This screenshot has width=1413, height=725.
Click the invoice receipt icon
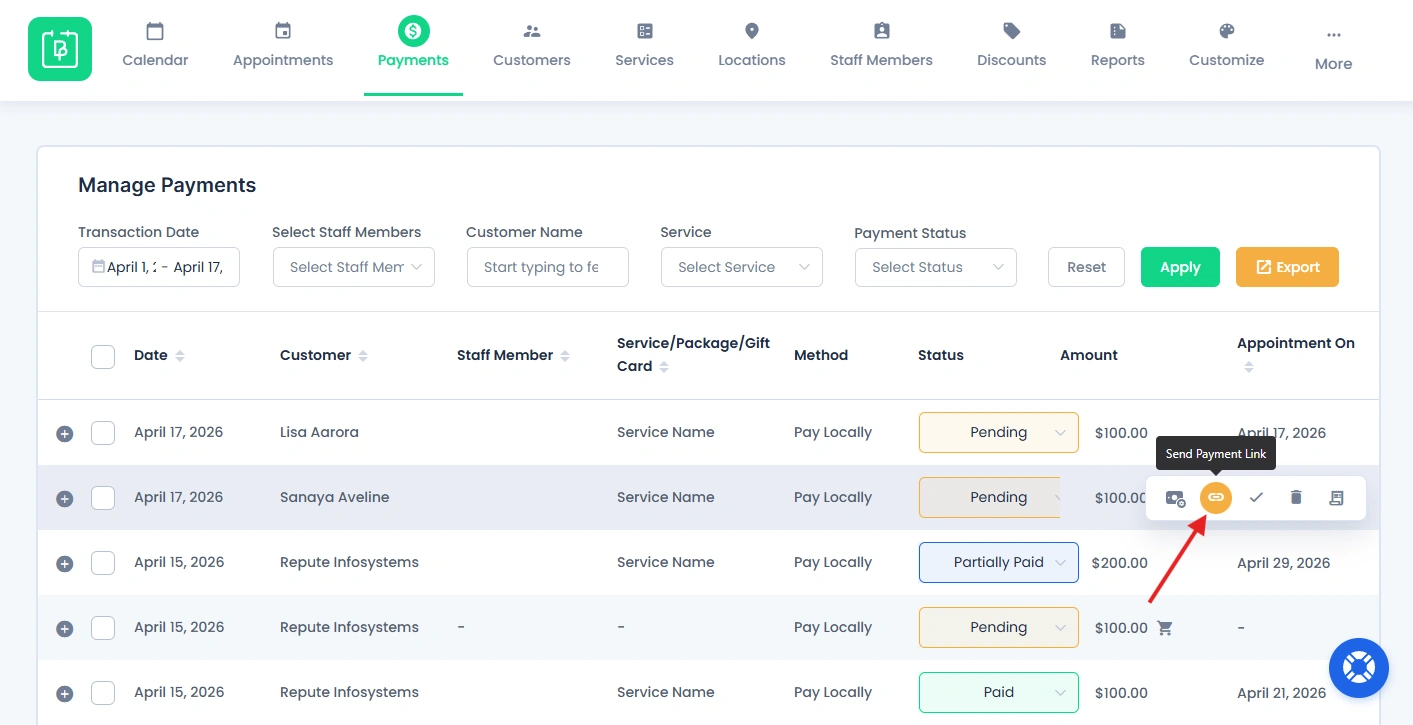pos(1336,497)
